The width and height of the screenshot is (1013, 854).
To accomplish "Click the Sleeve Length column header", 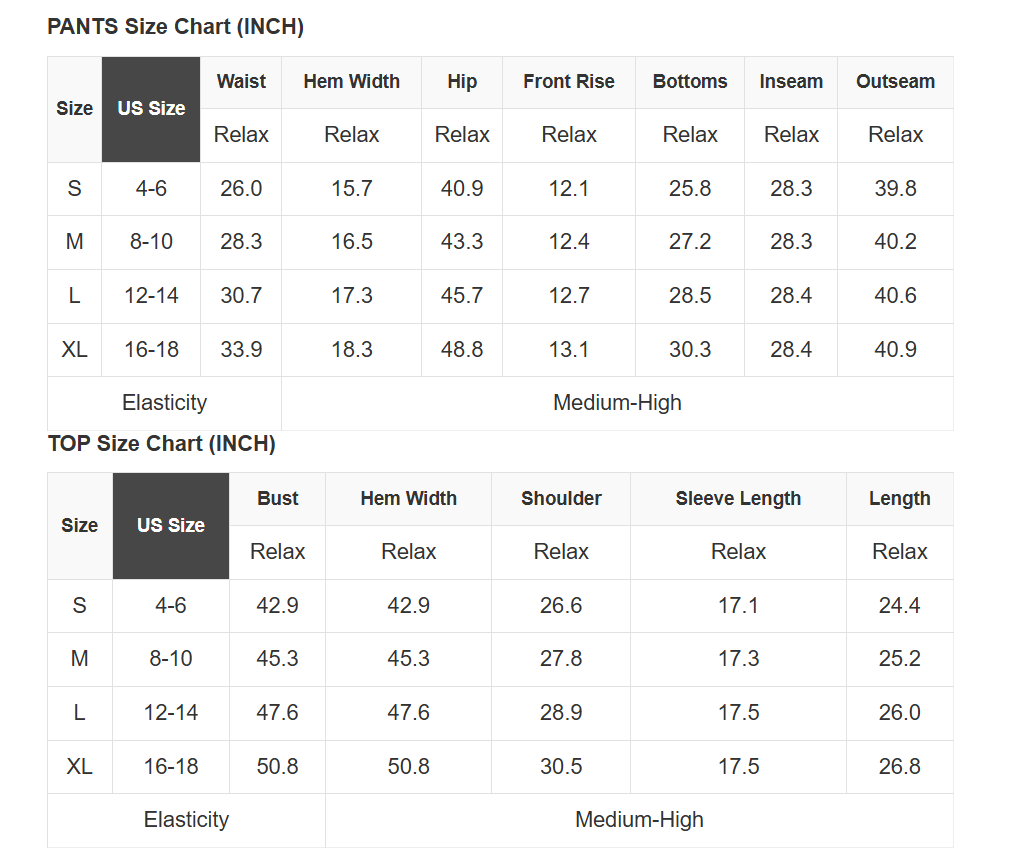I will [x=738, y=499].
